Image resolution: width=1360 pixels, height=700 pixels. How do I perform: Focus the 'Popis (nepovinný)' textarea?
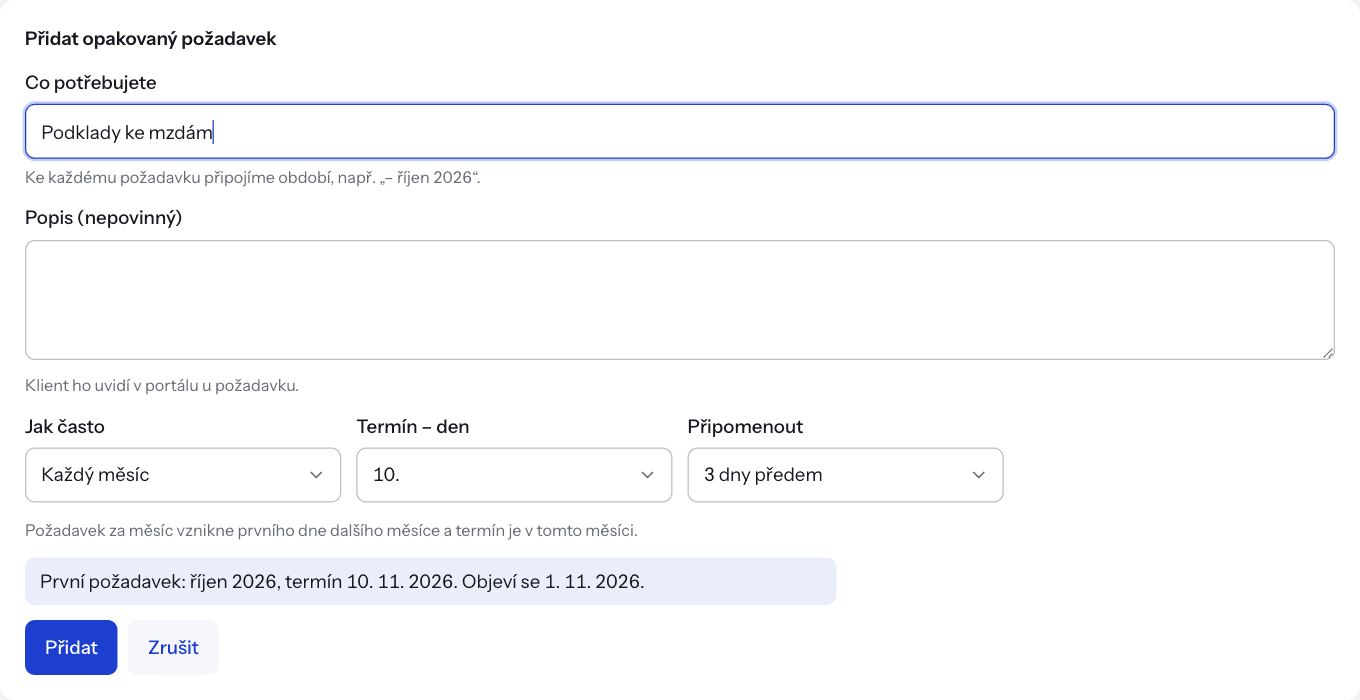pyautogui.click(x=680, y=300)
